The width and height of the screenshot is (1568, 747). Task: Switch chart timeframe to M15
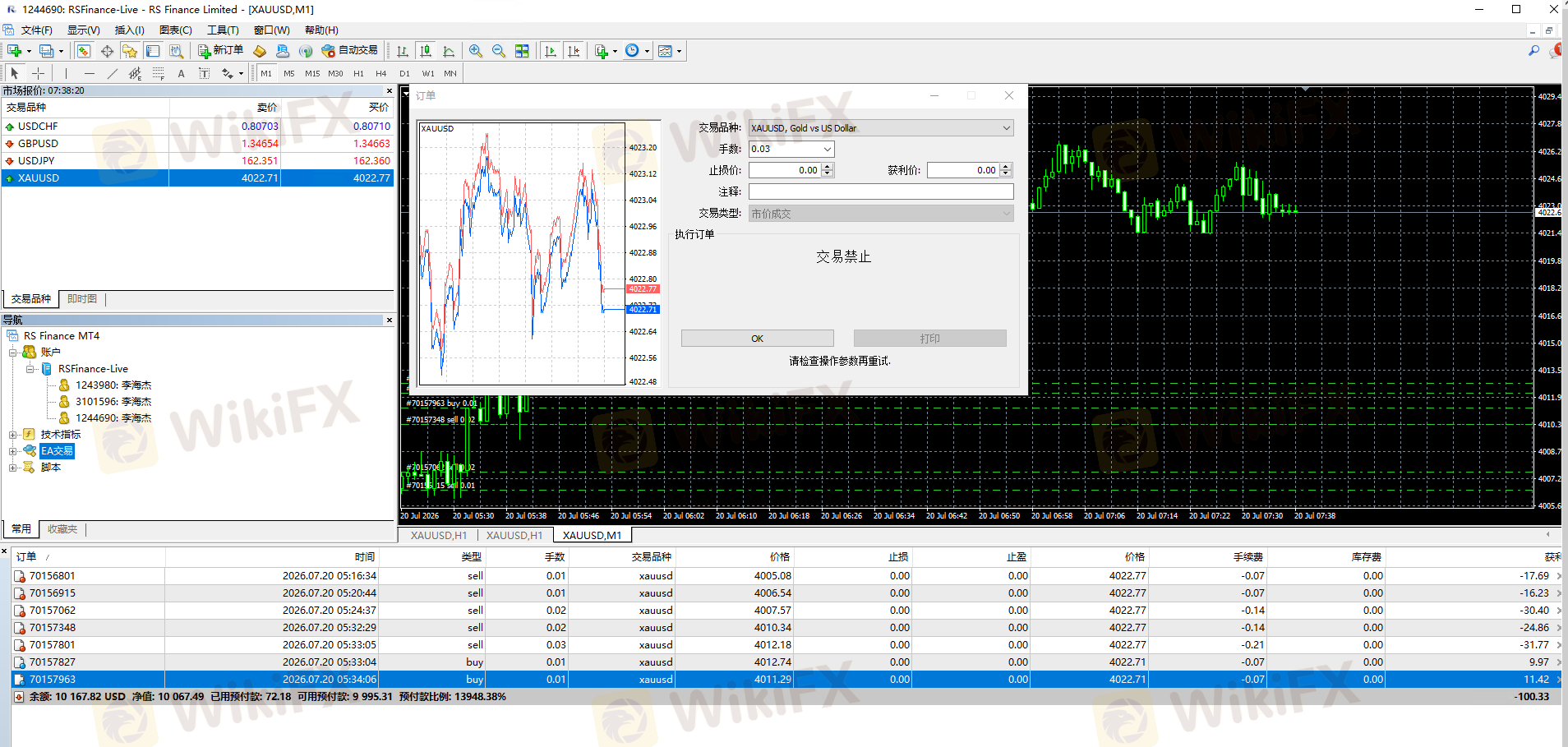(x=312, y=73)
